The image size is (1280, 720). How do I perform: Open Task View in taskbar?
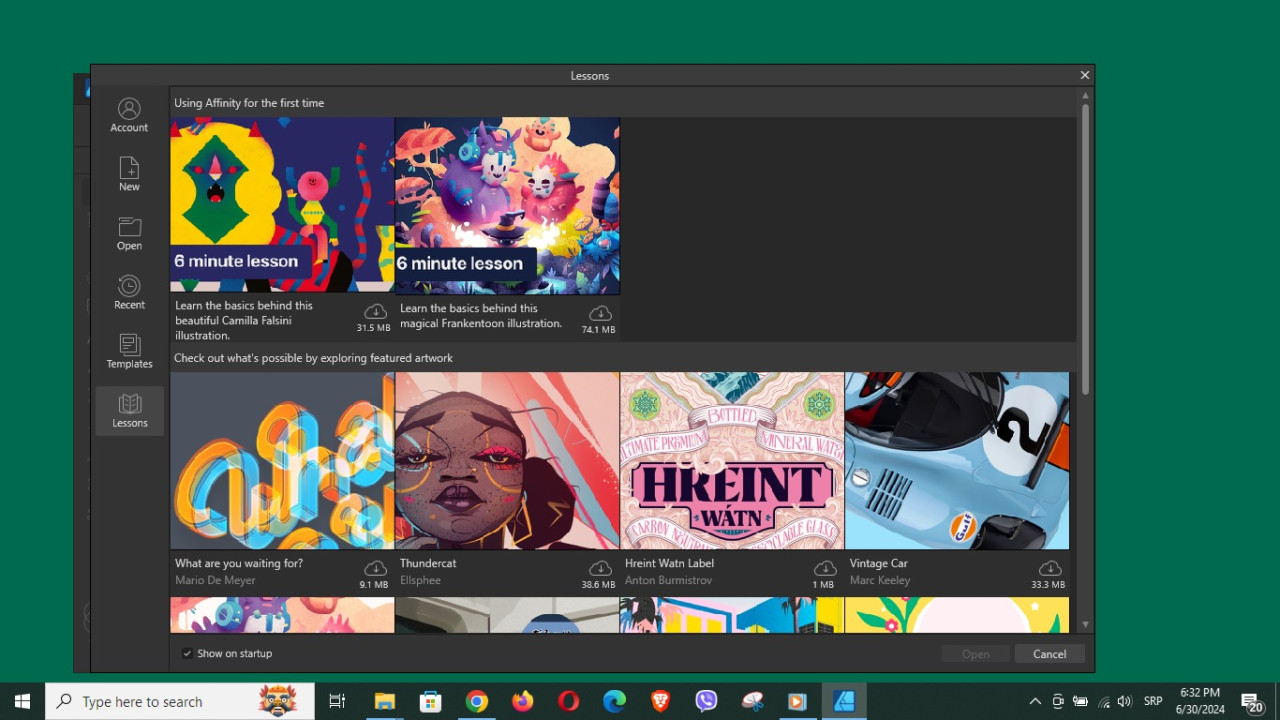click(x=337, y=701)
